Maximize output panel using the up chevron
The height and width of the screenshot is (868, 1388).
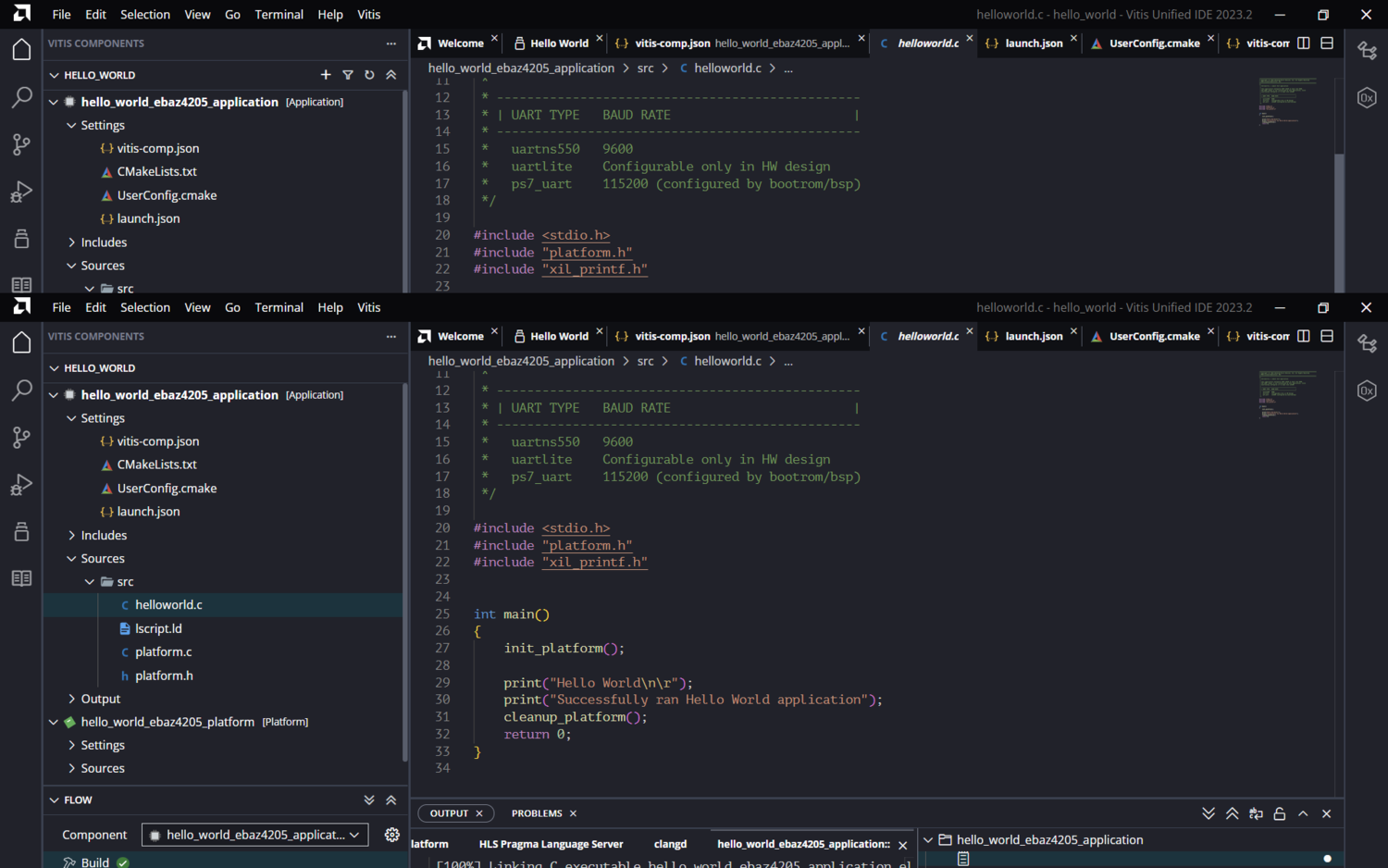pyautogui.click(x=1303, y=813)
